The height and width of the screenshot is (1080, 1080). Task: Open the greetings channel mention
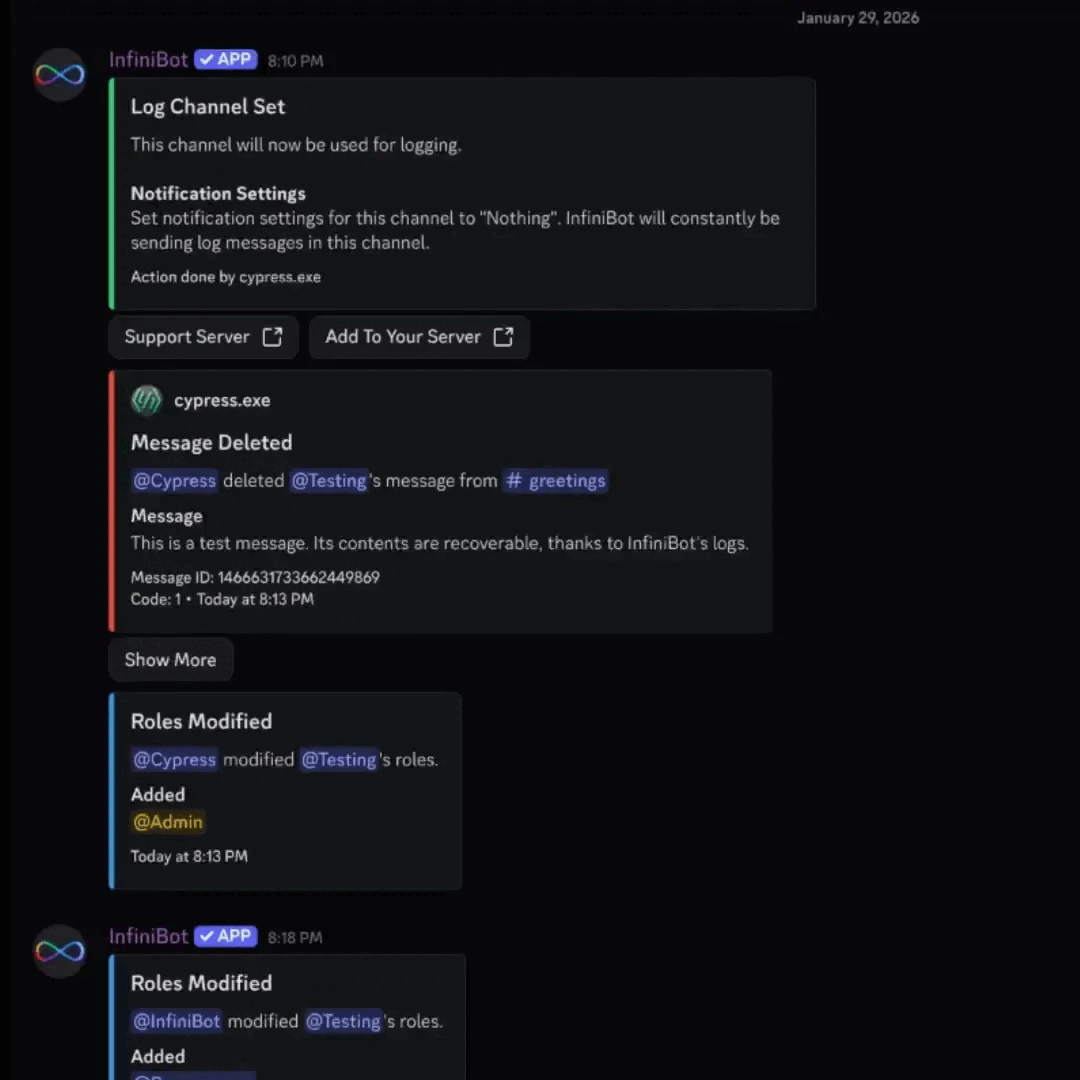[x=556, y=481]
